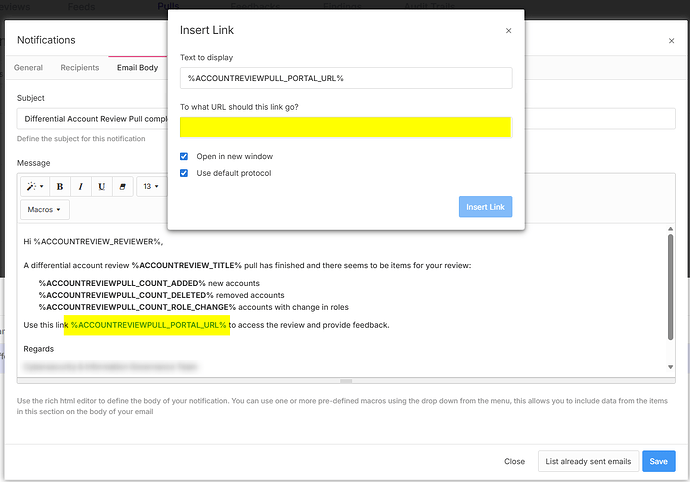Click the %ACCOUNTREVIEW_TITLE% macro text
The width and height of the screenshot is (690, 482).
click(x=187, y=265)
